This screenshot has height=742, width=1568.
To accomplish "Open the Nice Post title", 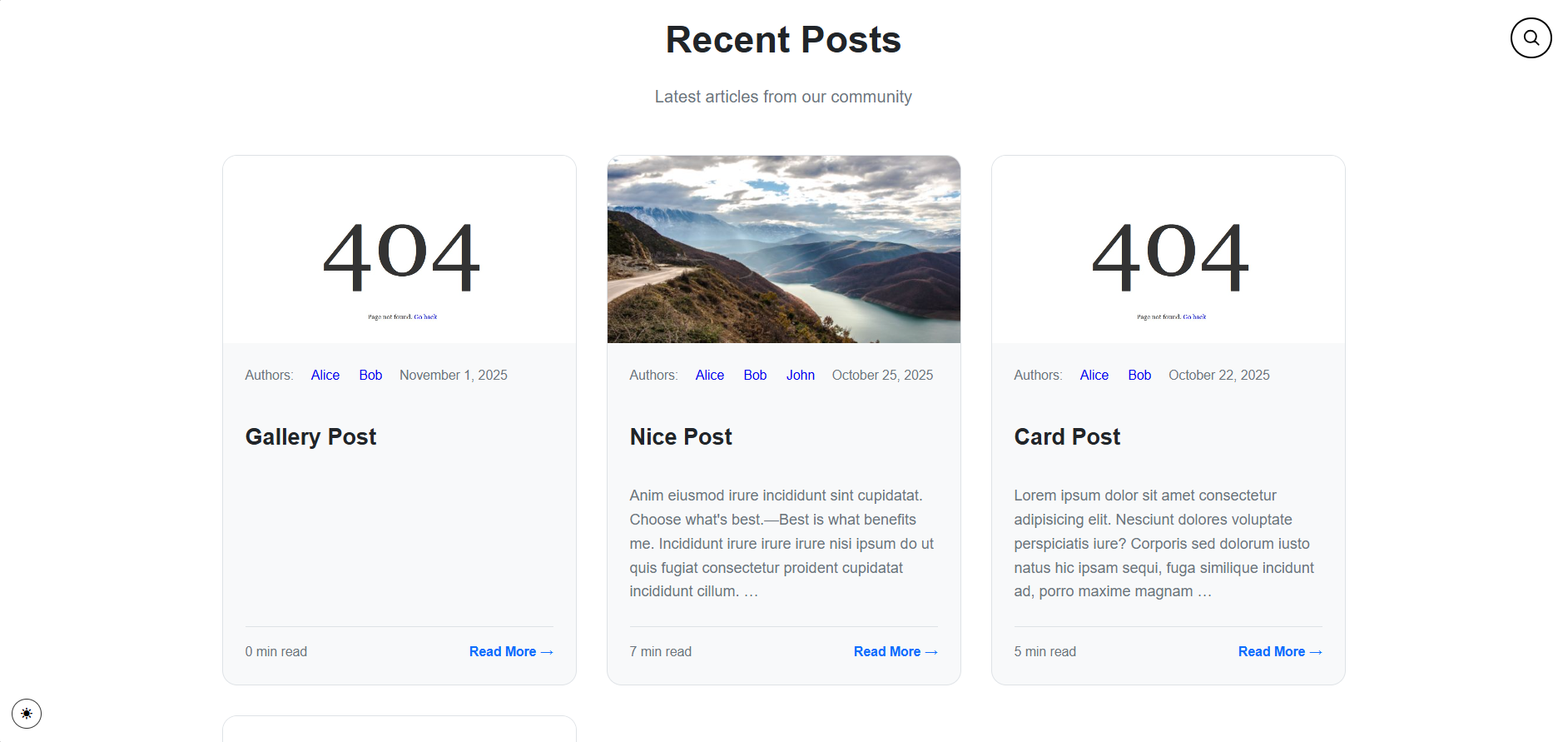I will 680,437.
